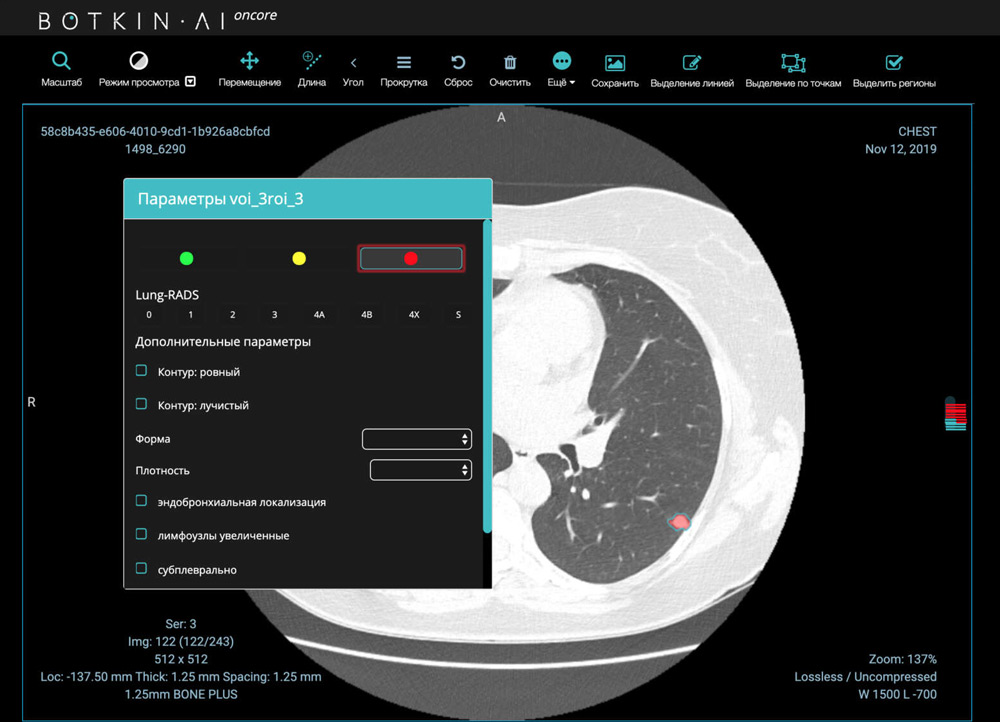
Task: Select the Масштаб zoom magnifier tool
Action: pos(61,62)
